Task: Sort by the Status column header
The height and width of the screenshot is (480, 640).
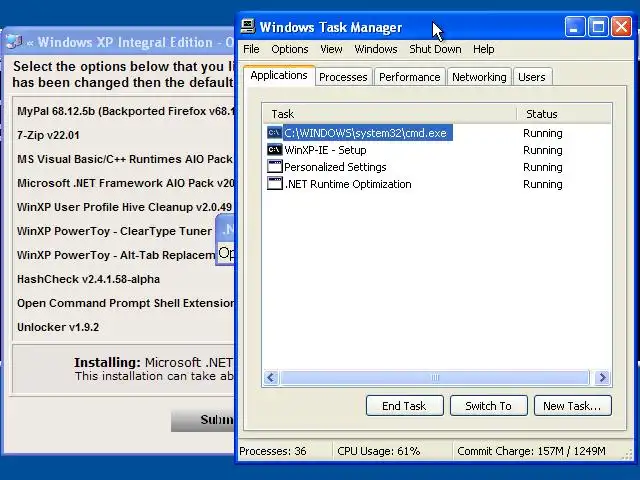Action: click(x=564, y=114)
